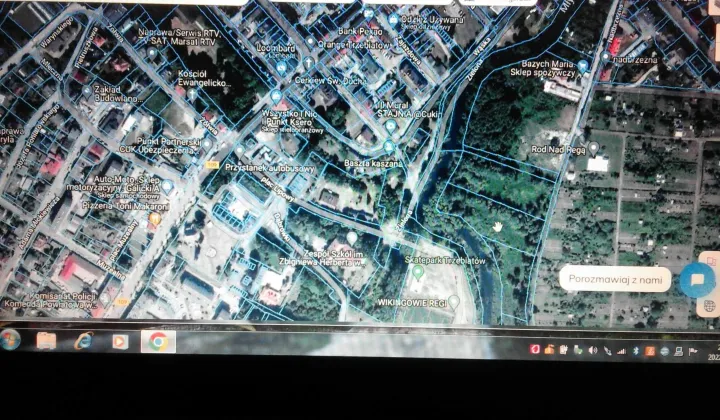Select the Orange Trzebiatów map pin
Screen dimensions: 720x420
pos(310,42)
